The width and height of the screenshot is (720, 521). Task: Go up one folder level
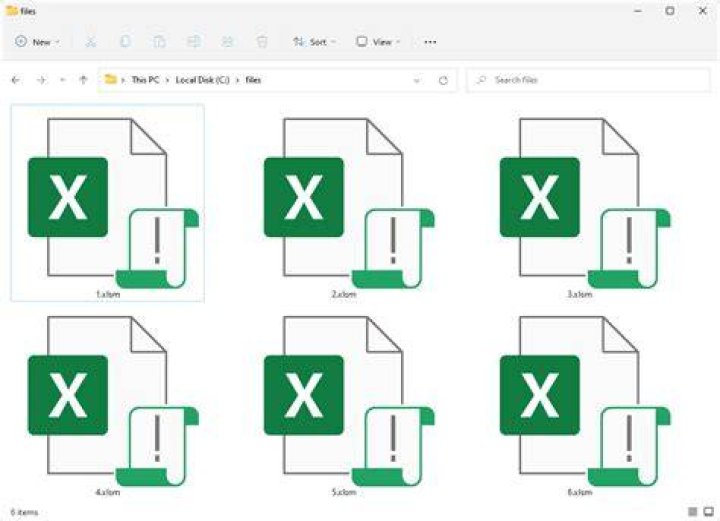click(x=83, y=80)
